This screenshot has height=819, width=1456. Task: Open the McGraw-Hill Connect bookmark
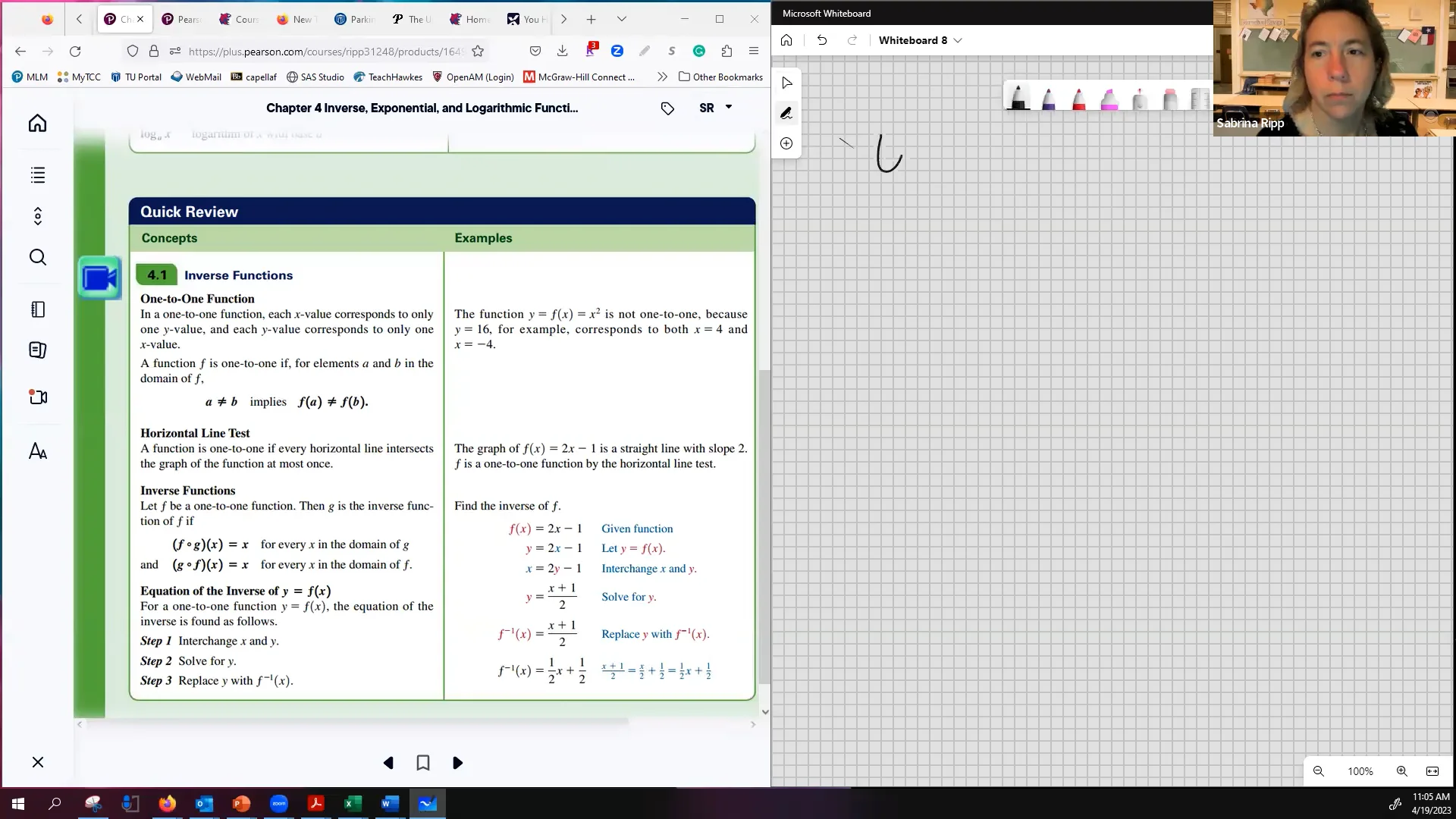[579, 77]
